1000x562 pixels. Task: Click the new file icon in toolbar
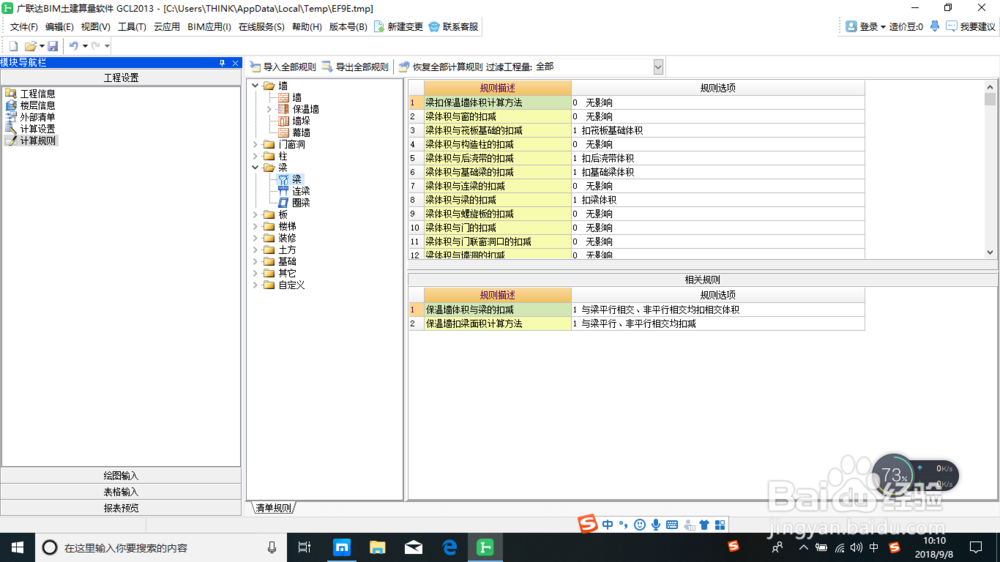[x=13, y=46]
